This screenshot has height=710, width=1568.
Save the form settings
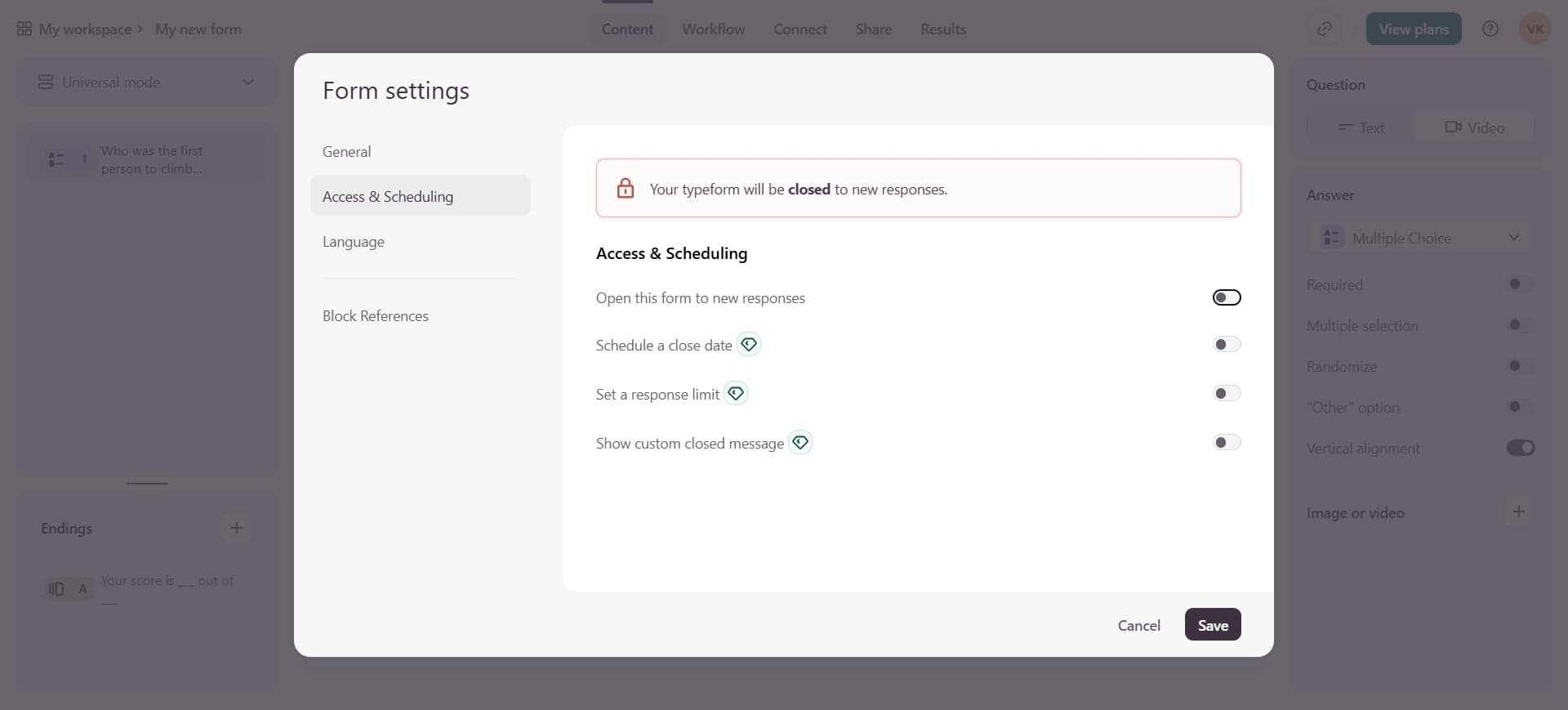coord(1212,625)
